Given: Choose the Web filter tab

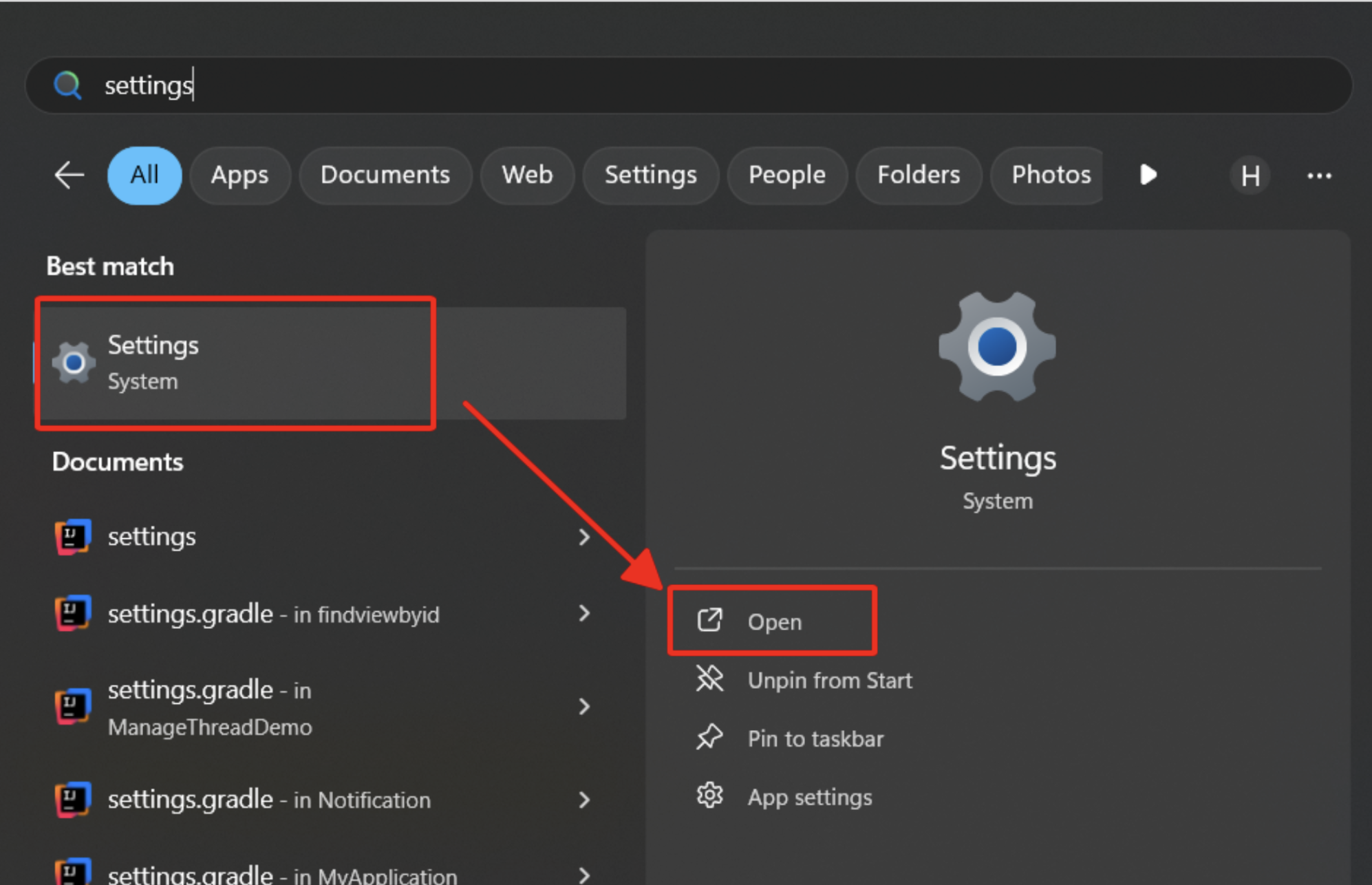Looking at the screenshot, I should tap(527, 175).
